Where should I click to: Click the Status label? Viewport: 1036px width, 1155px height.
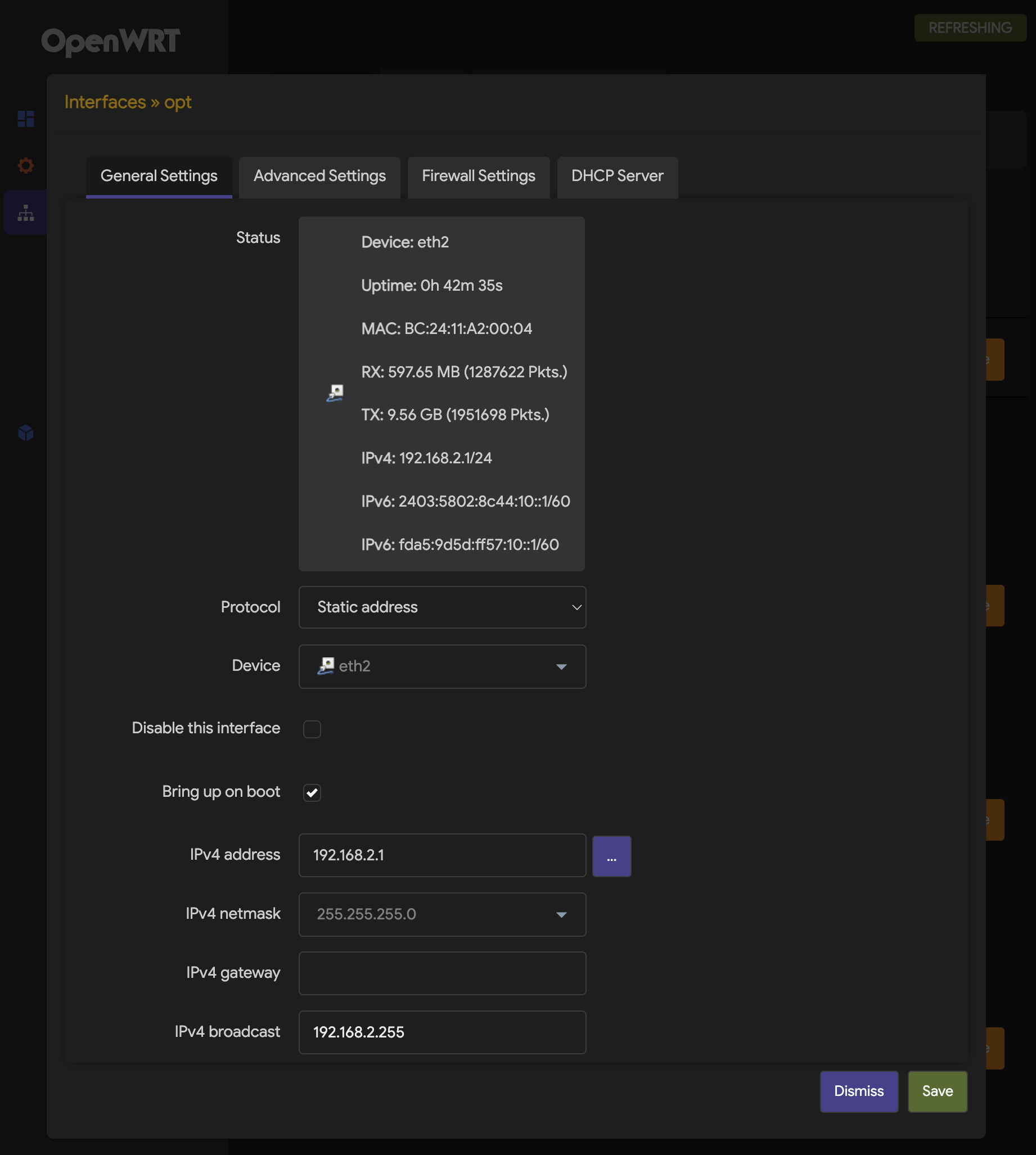pos(258,238)
